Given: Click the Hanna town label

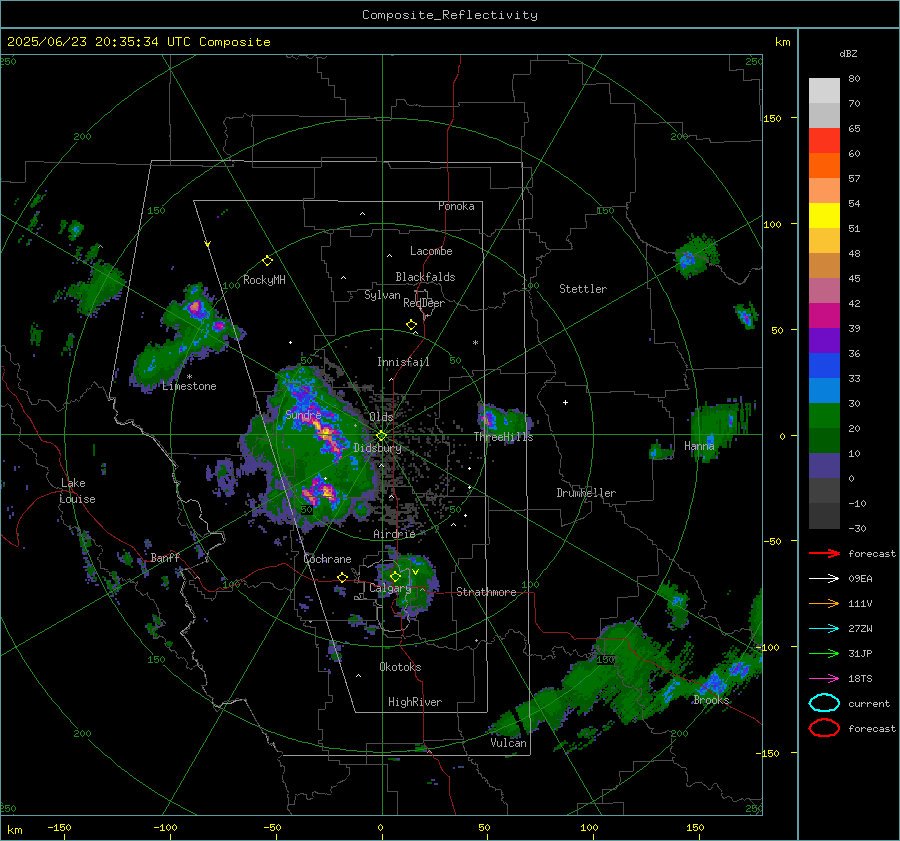Looking at the screenshot, I should click(x=699, y=445).
